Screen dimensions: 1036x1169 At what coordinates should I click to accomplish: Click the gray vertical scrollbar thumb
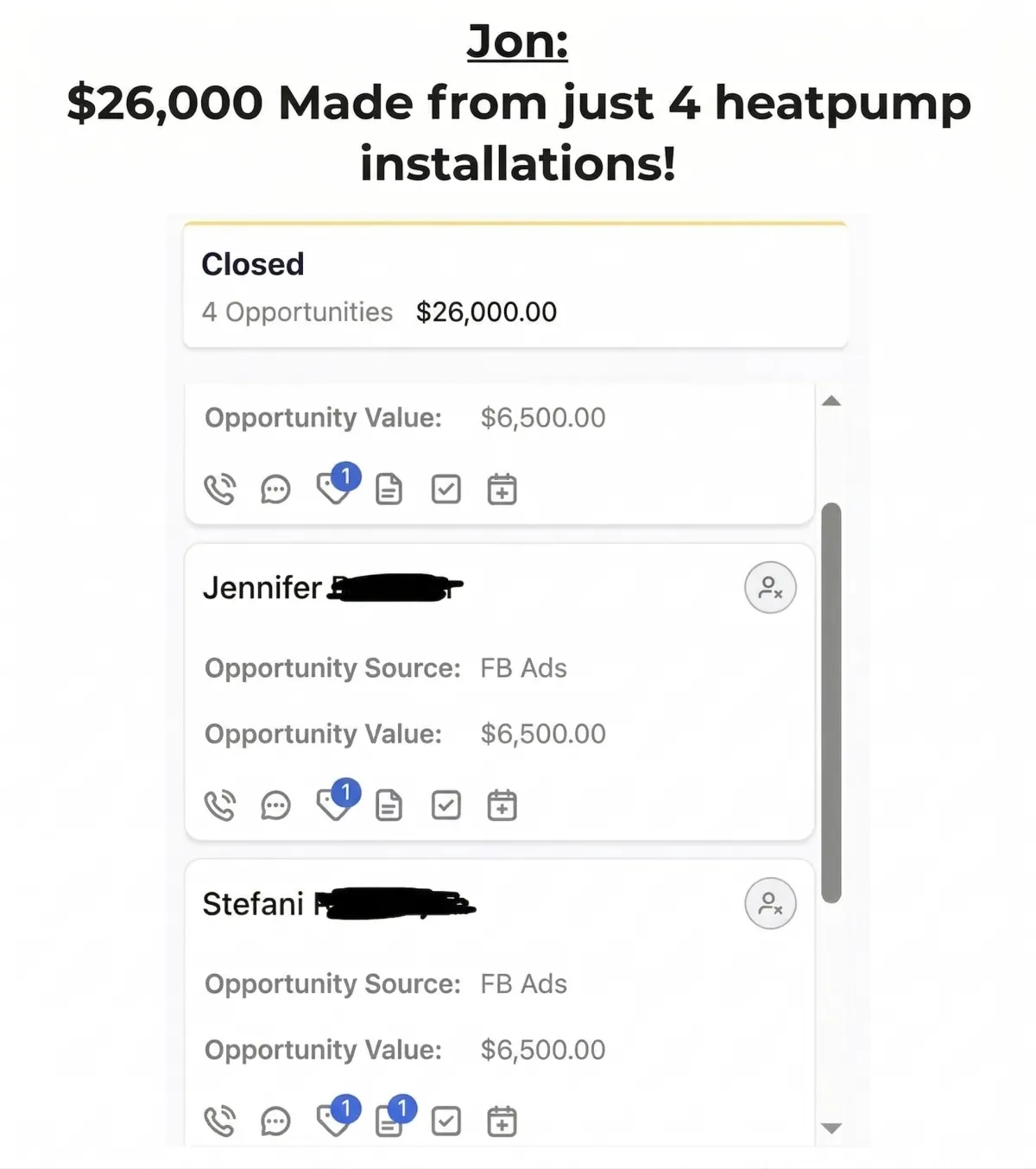(x=831, y=703)
